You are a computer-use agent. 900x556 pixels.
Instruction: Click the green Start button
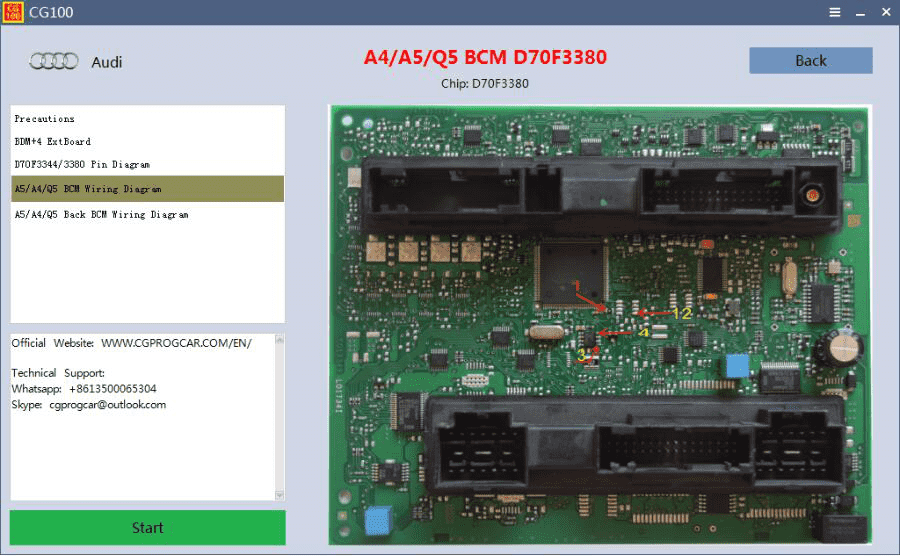(x=148, y=527)
